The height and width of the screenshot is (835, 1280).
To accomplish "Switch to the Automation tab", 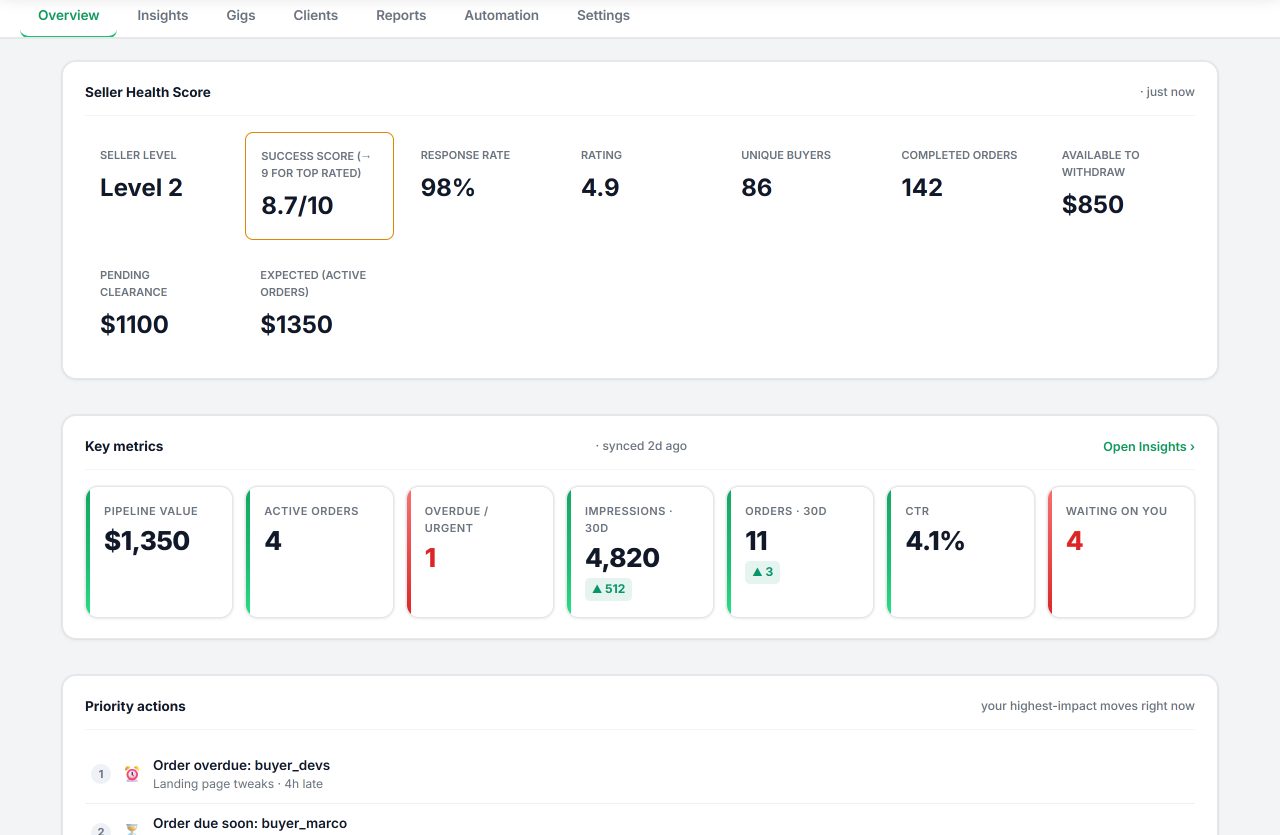I will point(502,16).
